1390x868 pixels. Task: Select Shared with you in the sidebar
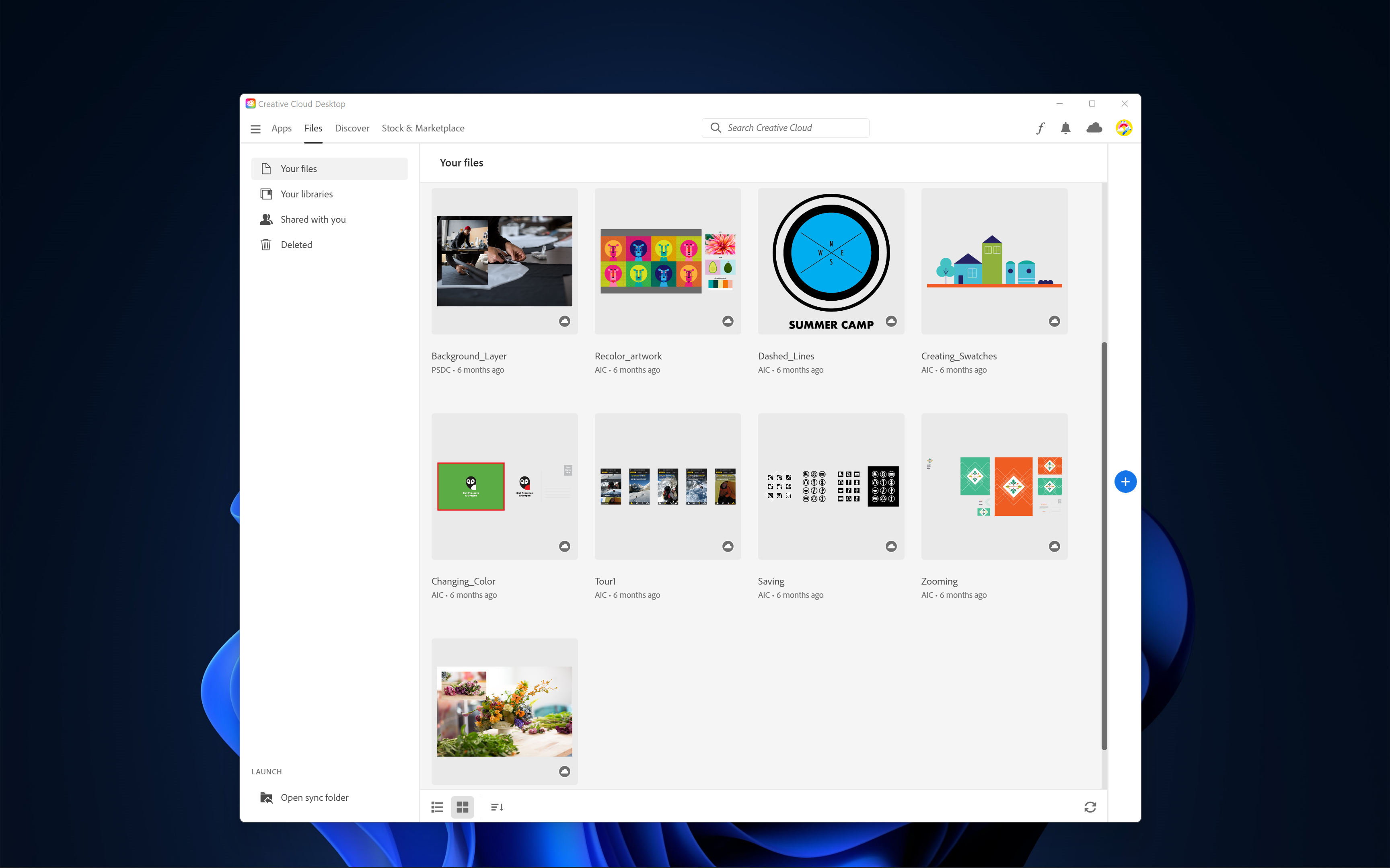pyautogui.click(x=313, y=219)
